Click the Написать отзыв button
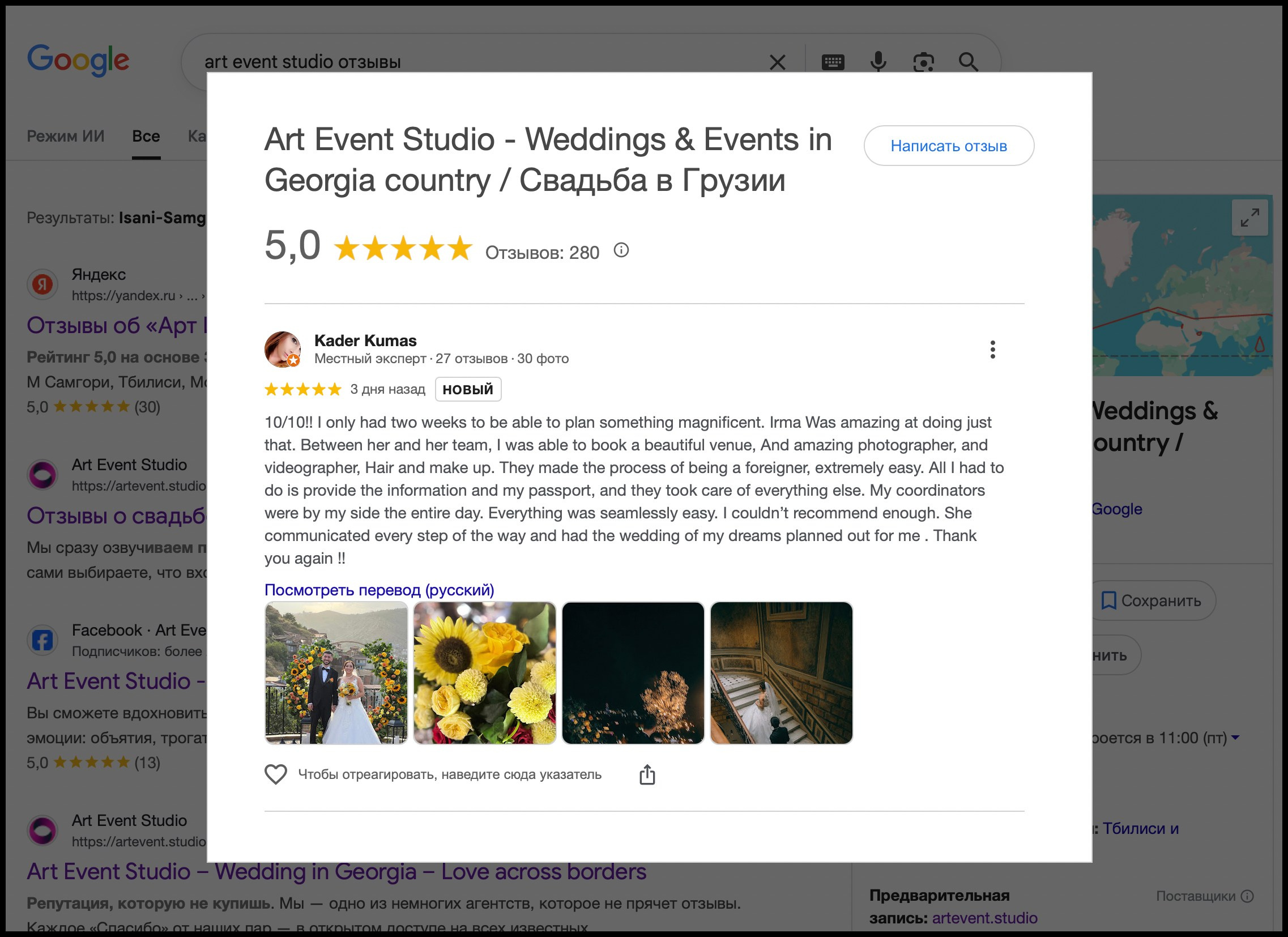1288x937 pixels. tap(948, 146)
